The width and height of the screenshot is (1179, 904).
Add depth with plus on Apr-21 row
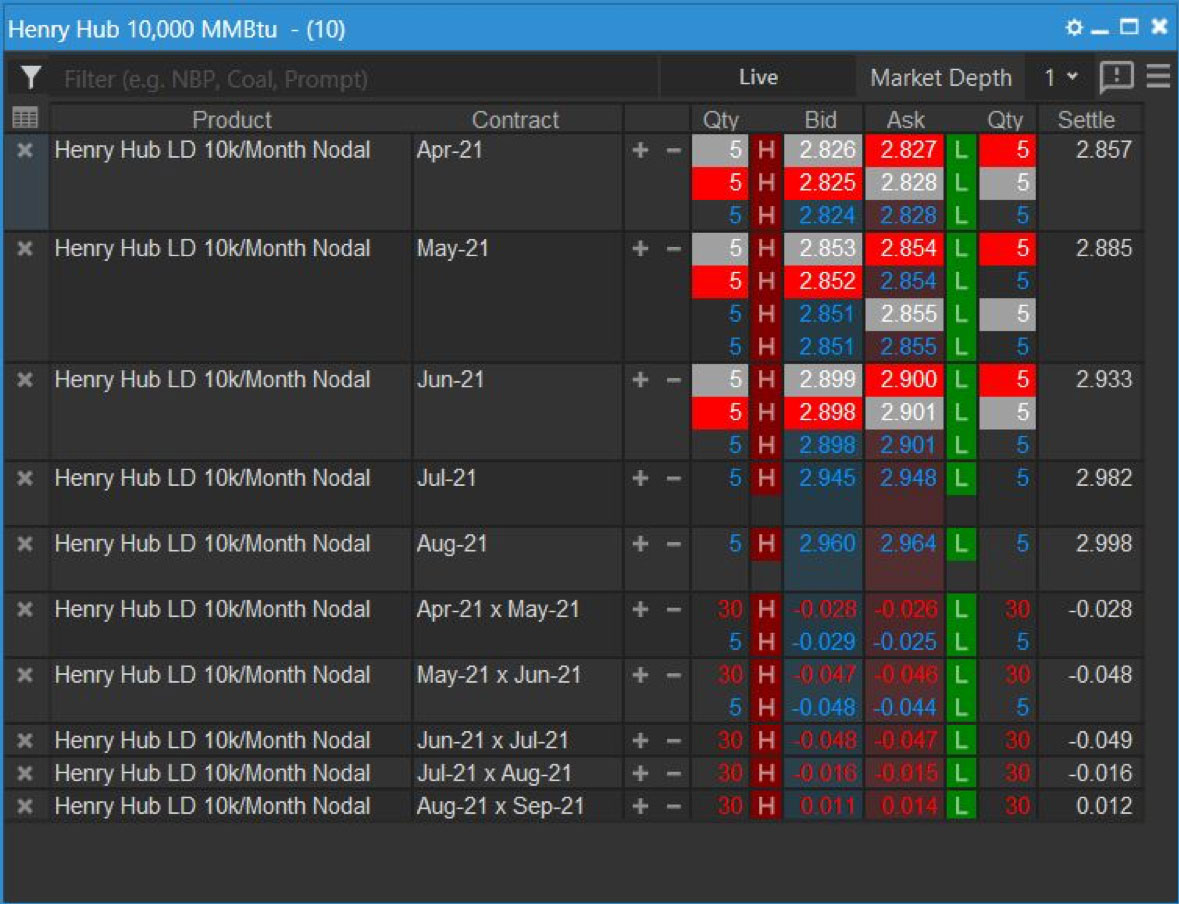pyautogui.click(x=640, y=150)
